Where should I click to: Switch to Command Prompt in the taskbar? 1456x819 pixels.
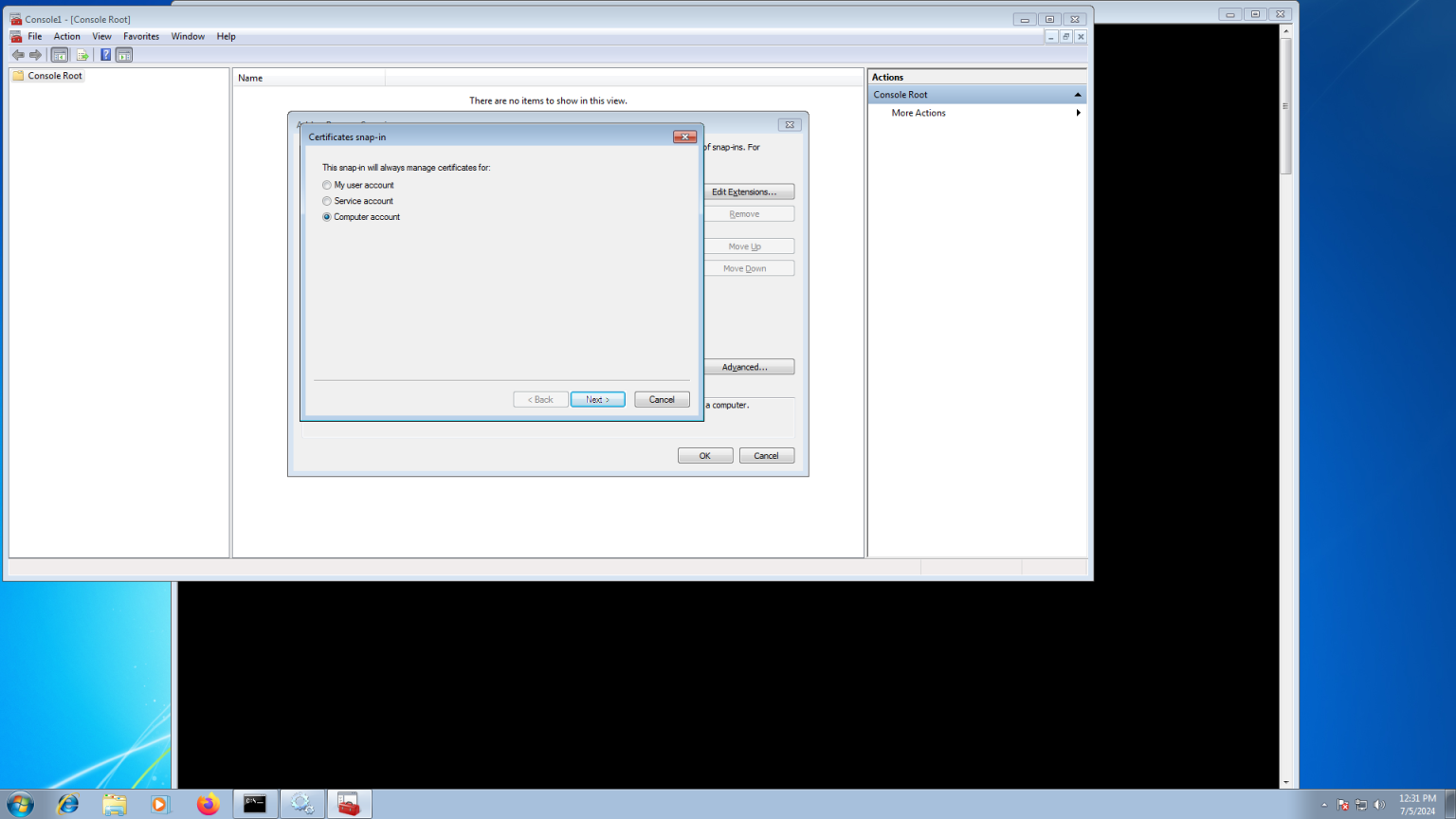point(255,804)
